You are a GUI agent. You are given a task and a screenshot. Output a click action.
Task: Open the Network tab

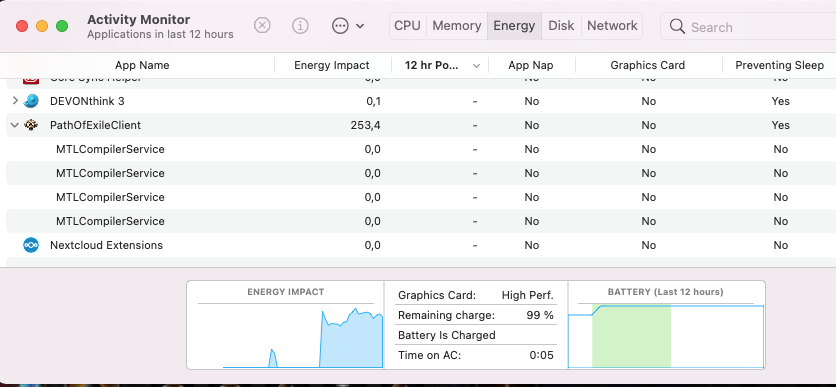[612, 26]
